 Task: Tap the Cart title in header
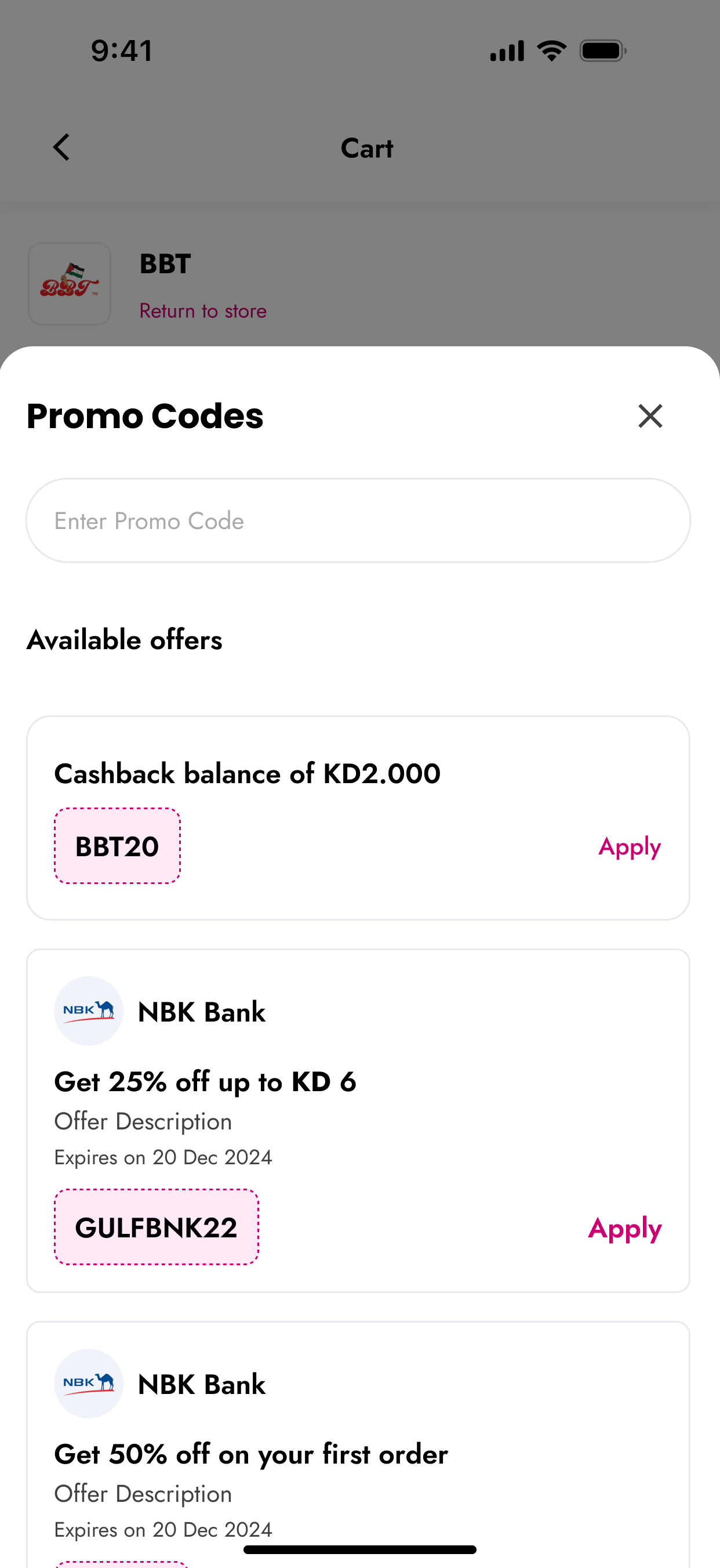click(367, 148)
